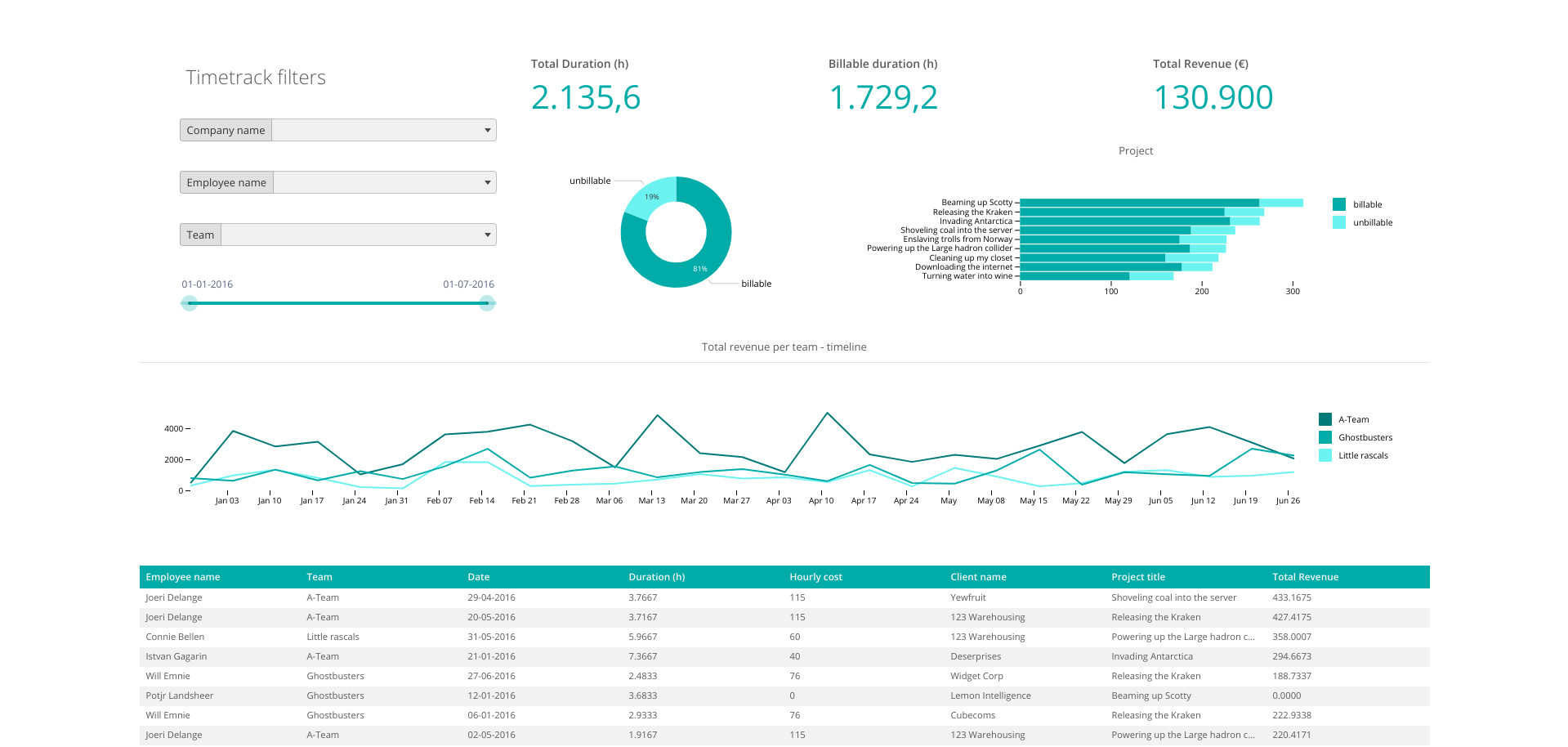The width and height of the screenshot is (1568, 747).
Task: Click the Project title column header
Action: point(1137,577)
